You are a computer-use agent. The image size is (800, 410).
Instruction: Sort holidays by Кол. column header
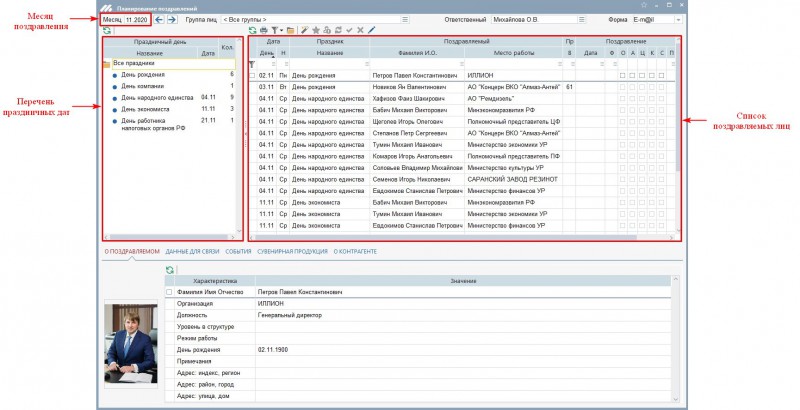pyautogui.click(x=228, y=47)
